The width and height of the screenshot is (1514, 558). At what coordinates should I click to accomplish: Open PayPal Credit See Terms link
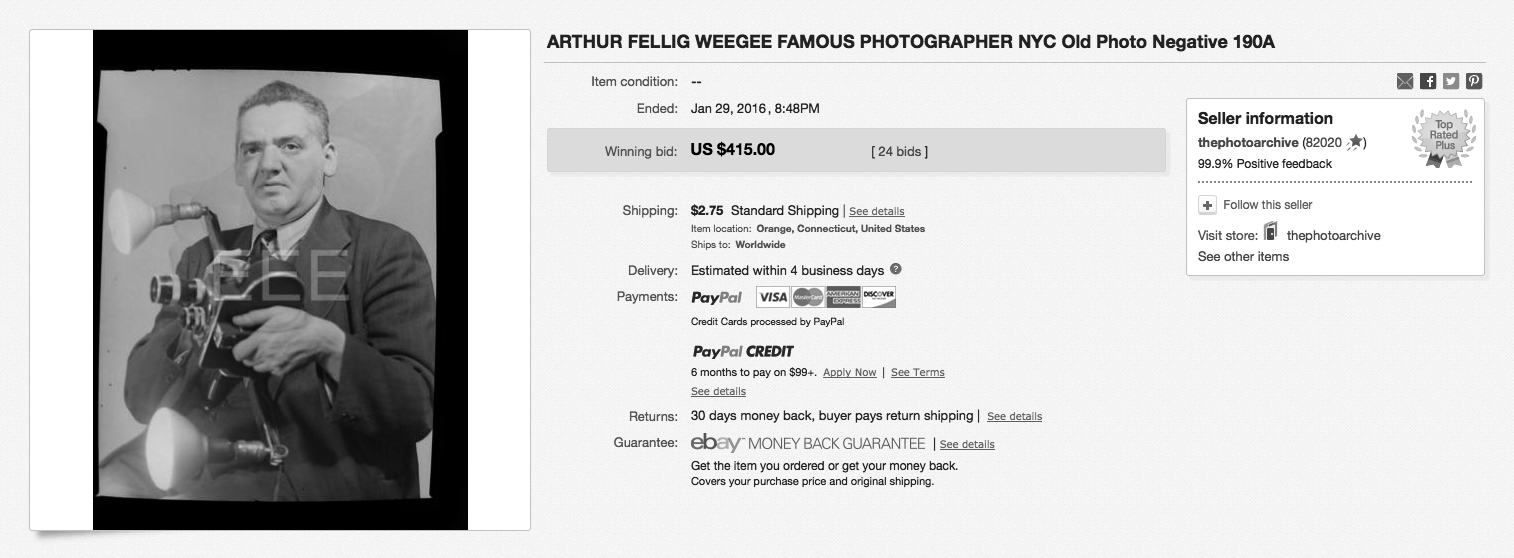click(x=917, y=373)
